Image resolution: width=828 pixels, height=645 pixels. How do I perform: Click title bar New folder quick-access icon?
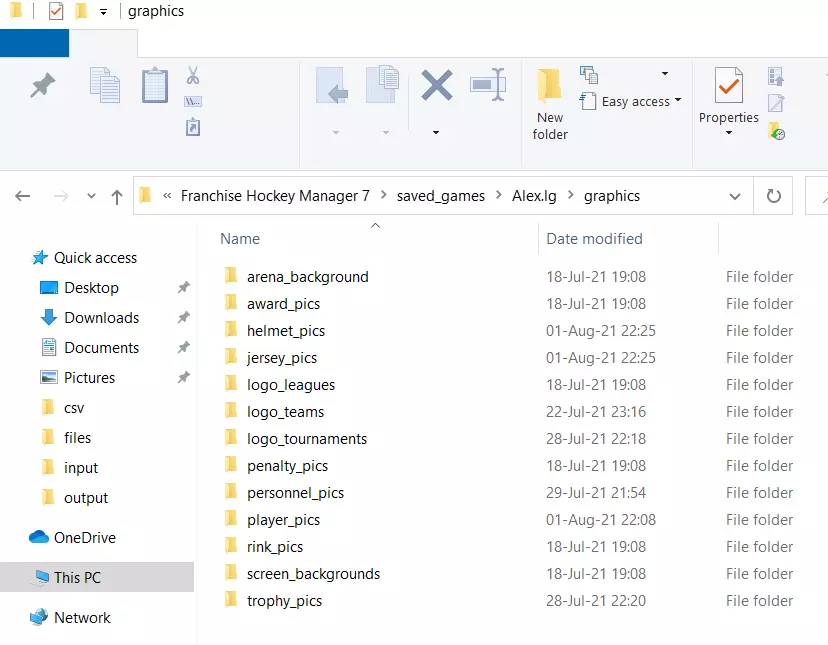[x=81, y=11]
